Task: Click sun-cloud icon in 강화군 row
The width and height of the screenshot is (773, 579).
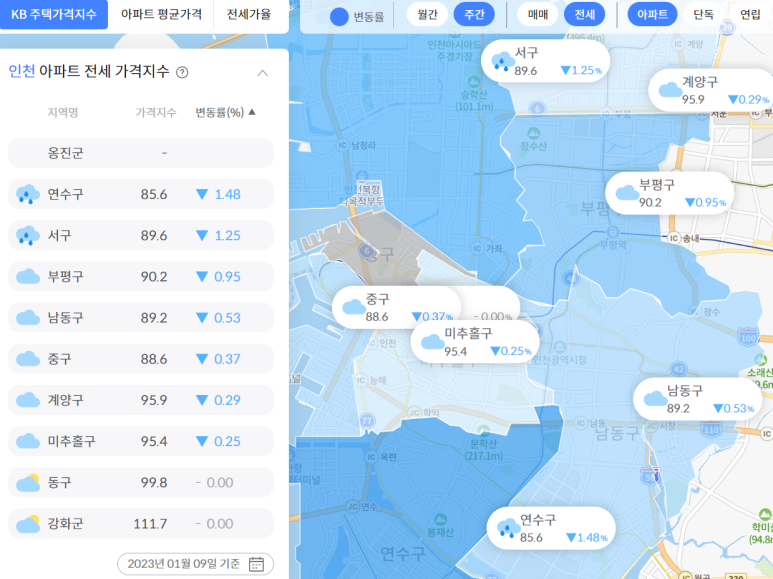Action: (28, 524)
